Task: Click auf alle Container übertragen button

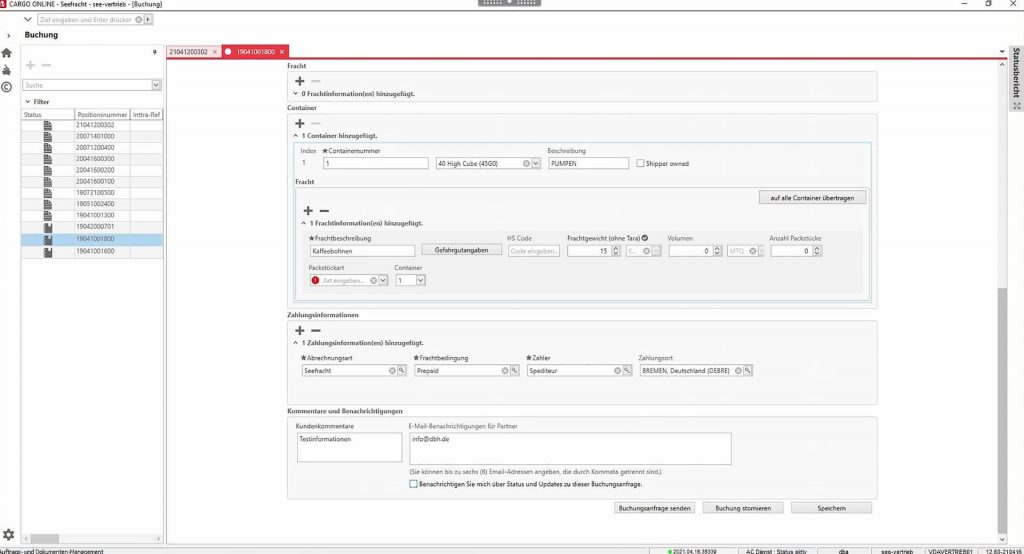Action: (x=812, y=197)
